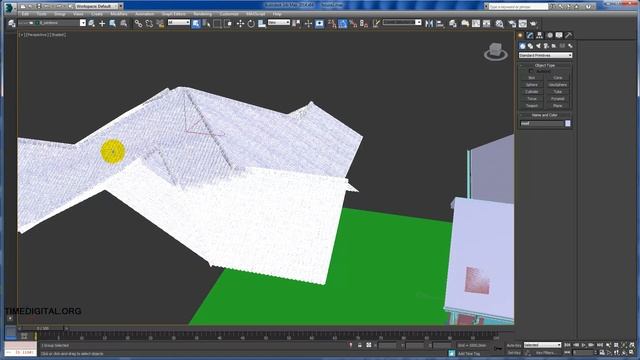Click the search keyword field in title bar
The height and width of the screenshot is (360, 640).
[518, 7]
